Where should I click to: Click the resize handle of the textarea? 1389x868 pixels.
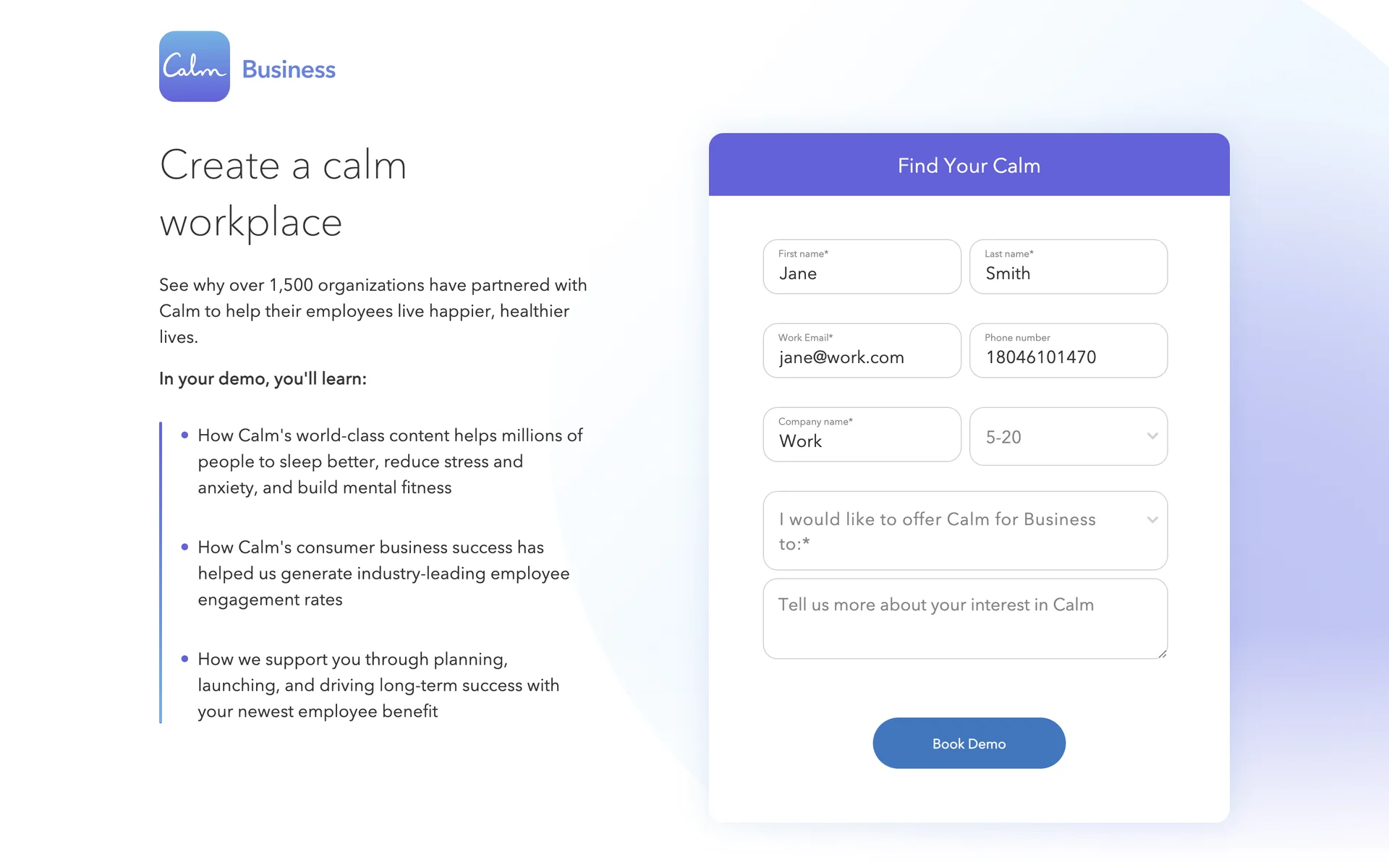click(x=1162, y=653)
